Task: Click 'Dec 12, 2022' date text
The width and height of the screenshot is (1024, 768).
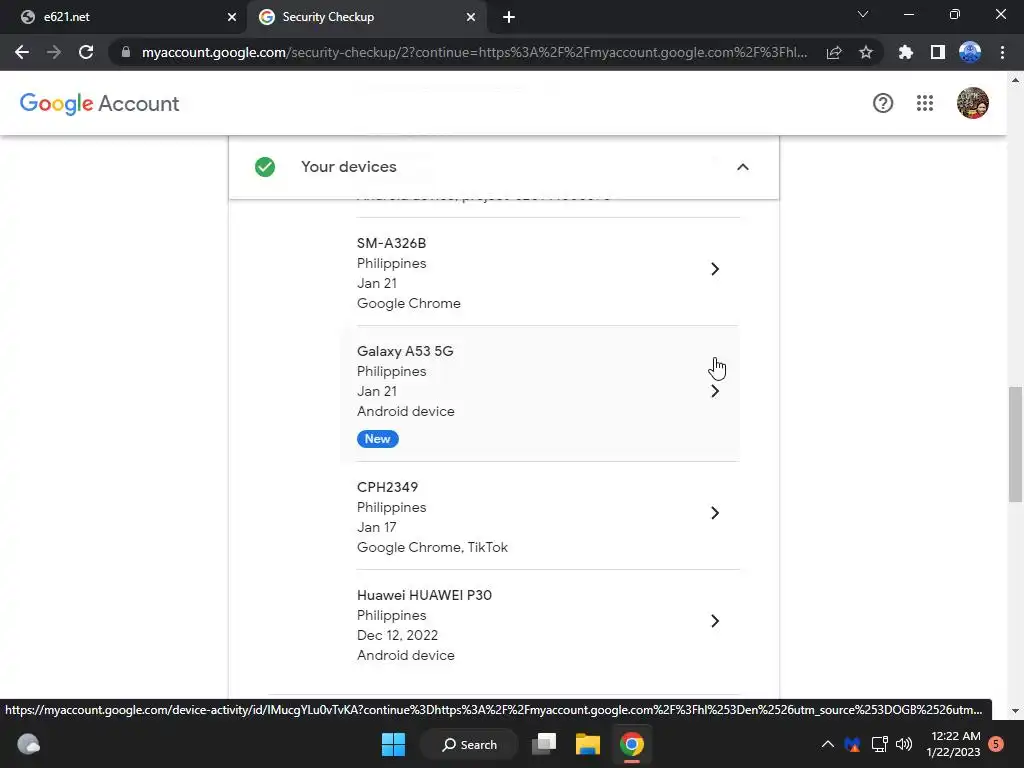Action: [x=397, y=635]
